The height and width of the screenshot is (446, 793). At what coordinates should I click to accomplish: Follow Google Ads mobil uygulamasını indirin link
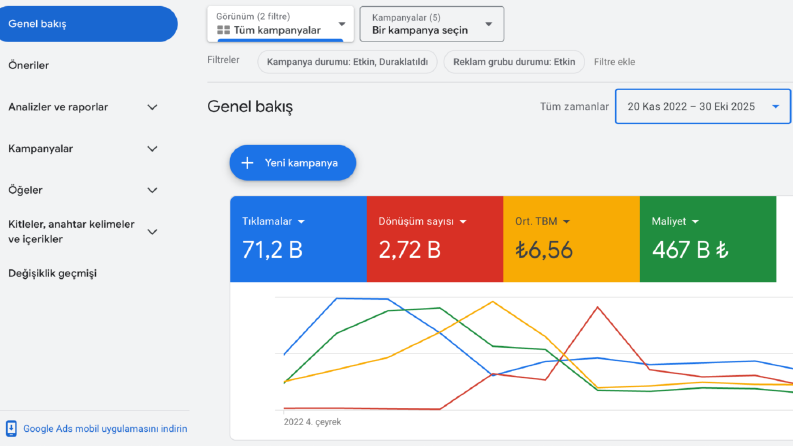click(x=105, y=428)
